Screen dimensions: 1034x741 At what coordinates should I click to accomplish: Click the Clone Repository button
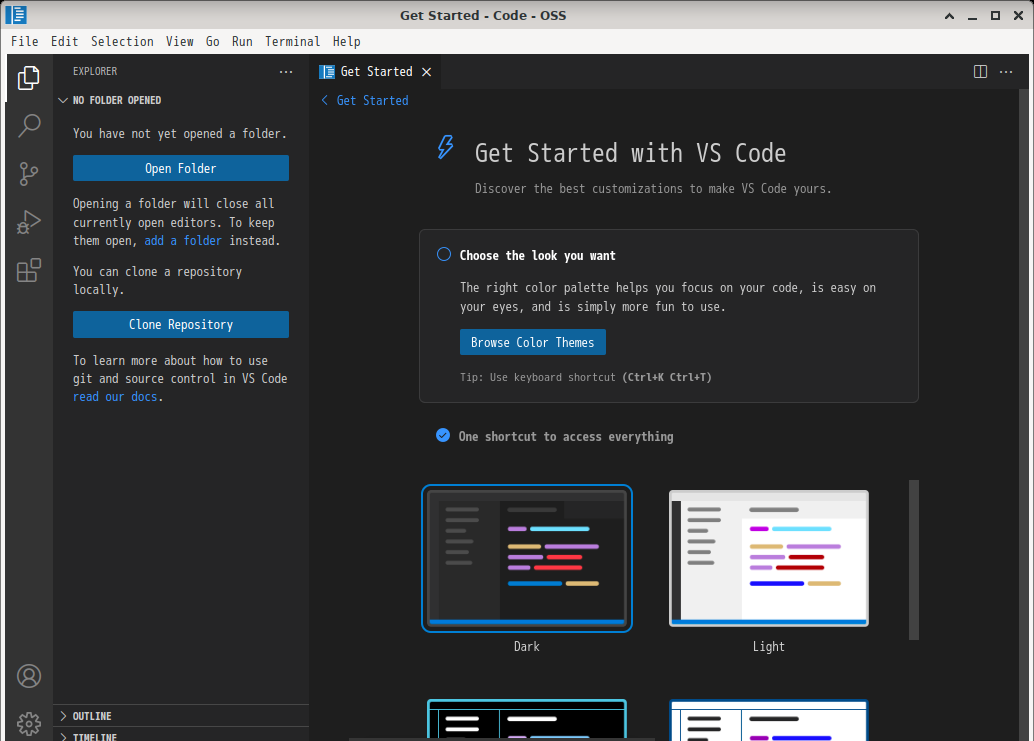[181, 324]
